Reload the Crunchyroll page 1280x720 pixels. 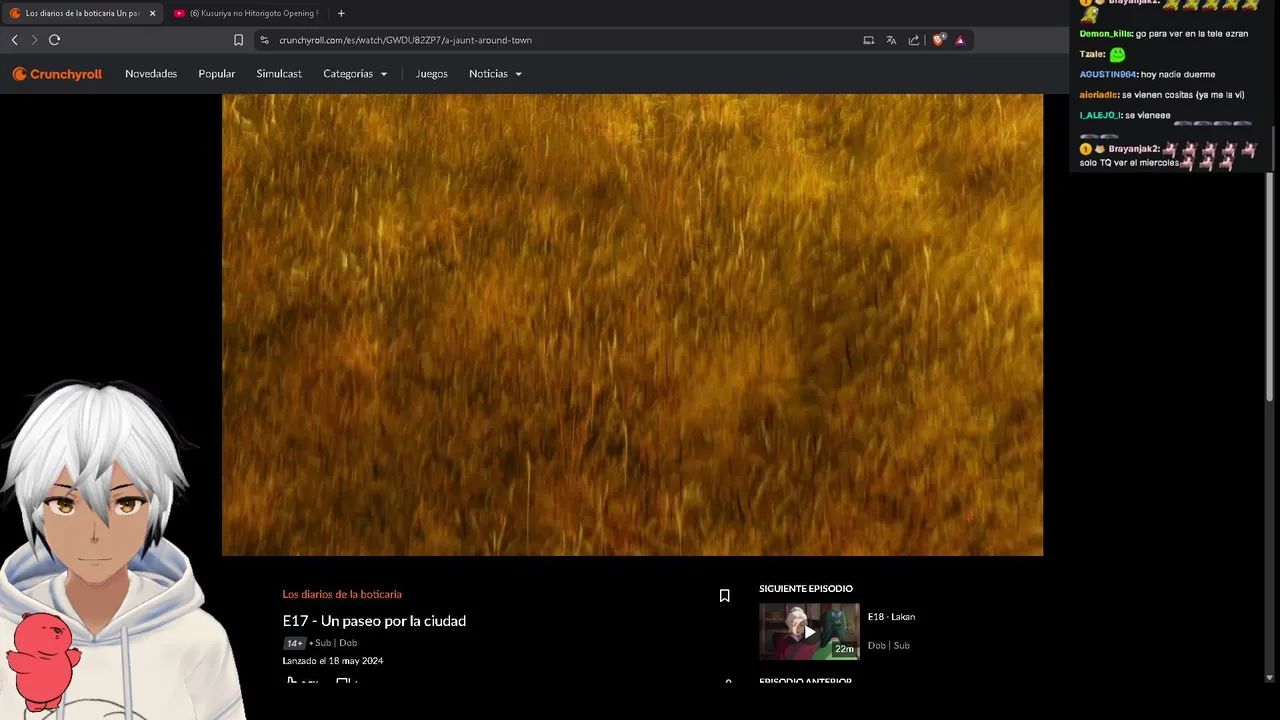click(54, 40)
